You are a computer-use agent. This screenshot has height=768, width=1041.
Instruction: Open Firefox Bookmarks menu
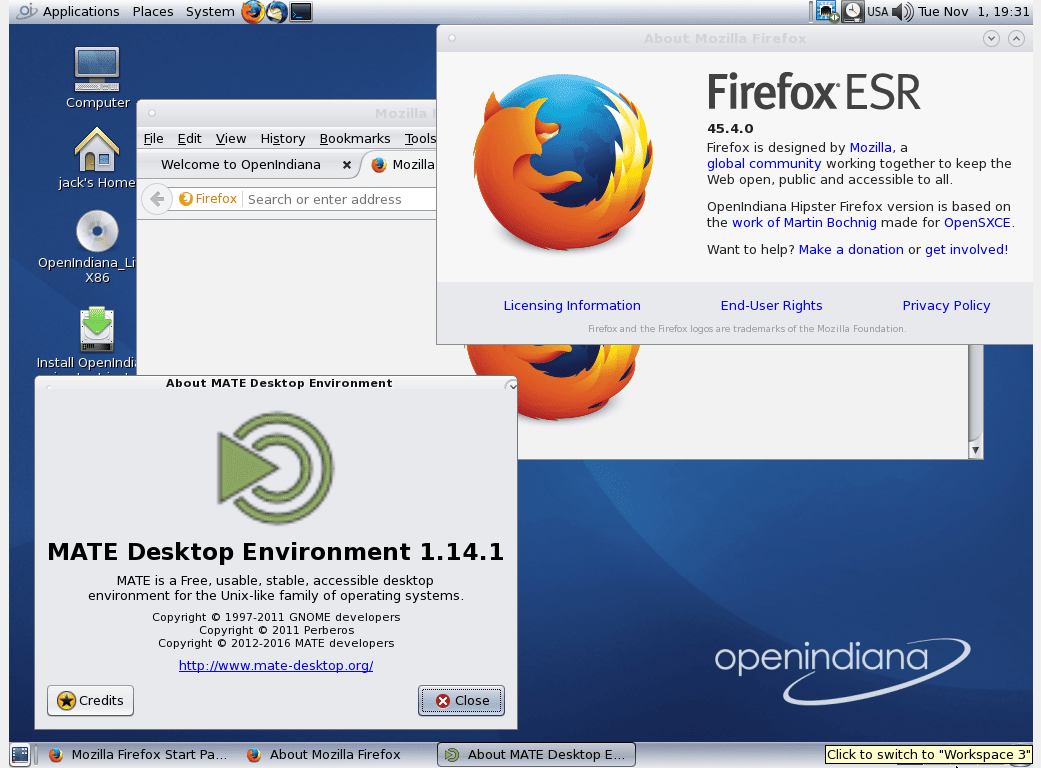pos(355,138)
